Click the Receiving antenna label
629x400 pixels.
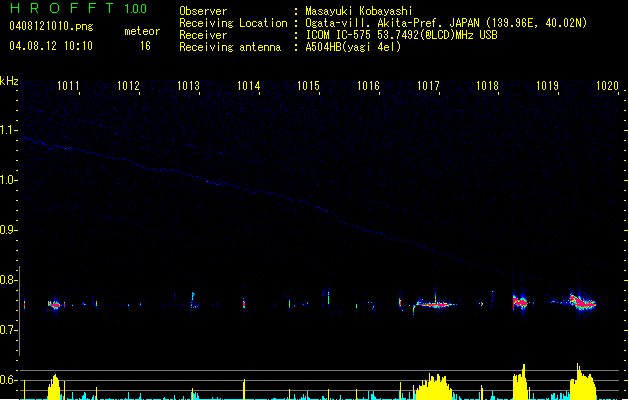pyautogui.click(x=230, y=47)
